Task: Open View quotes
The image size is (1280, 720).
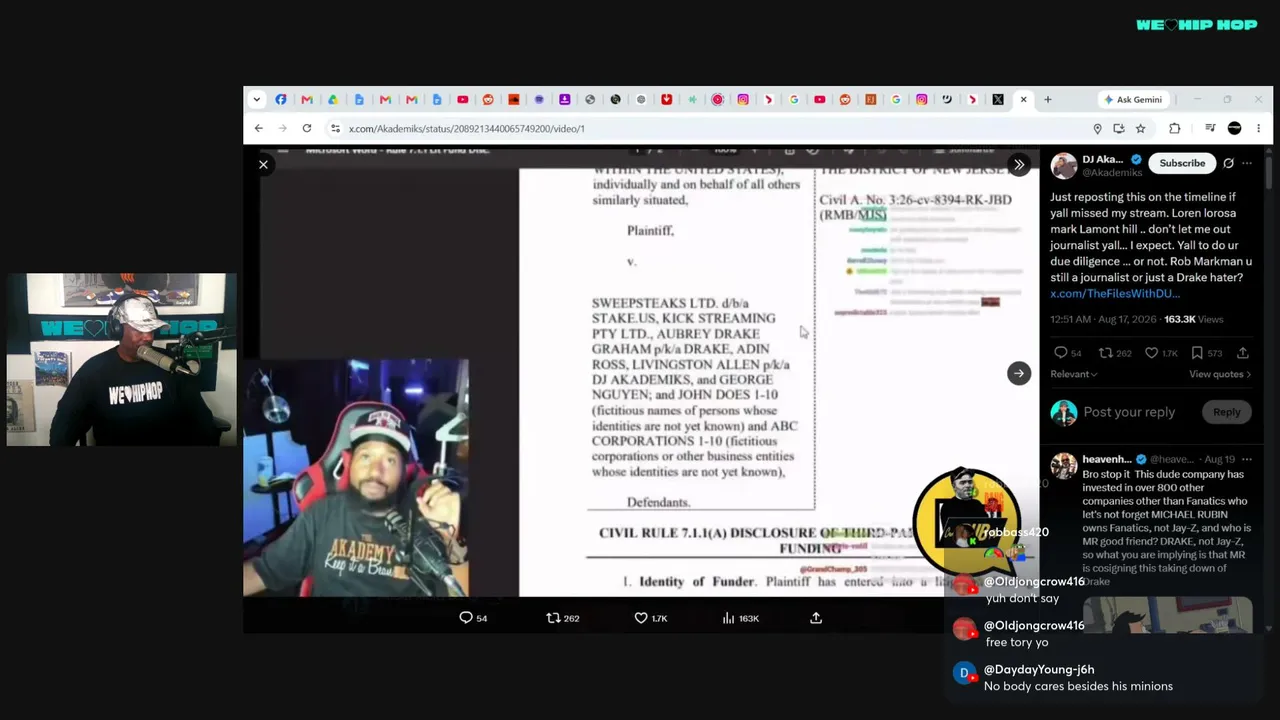Action: [1220, 374]
